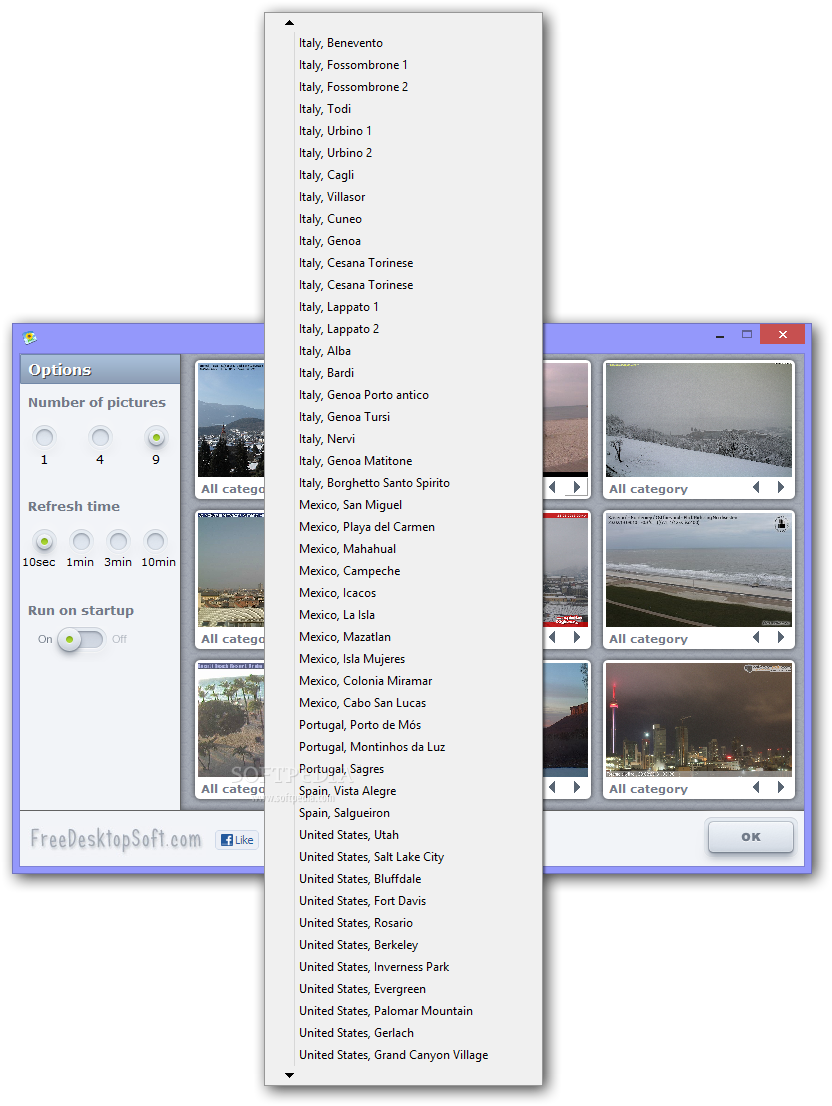Set refresh time to 1min
832x1106 pixels.
pyautogui.click(x=81, y=541)
